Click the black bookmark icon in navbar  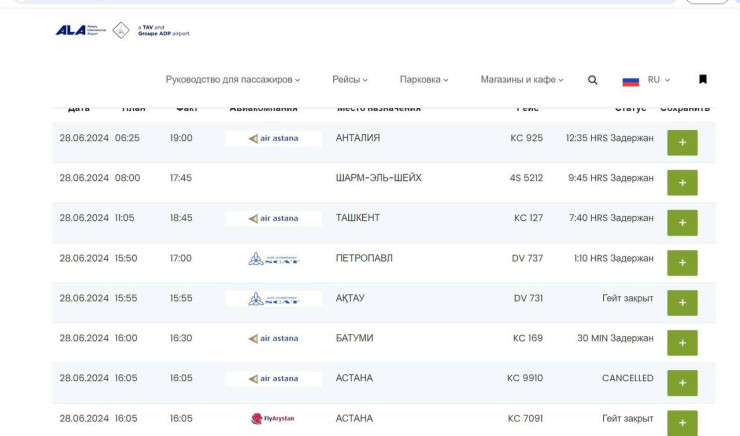[x=703, y=80]
